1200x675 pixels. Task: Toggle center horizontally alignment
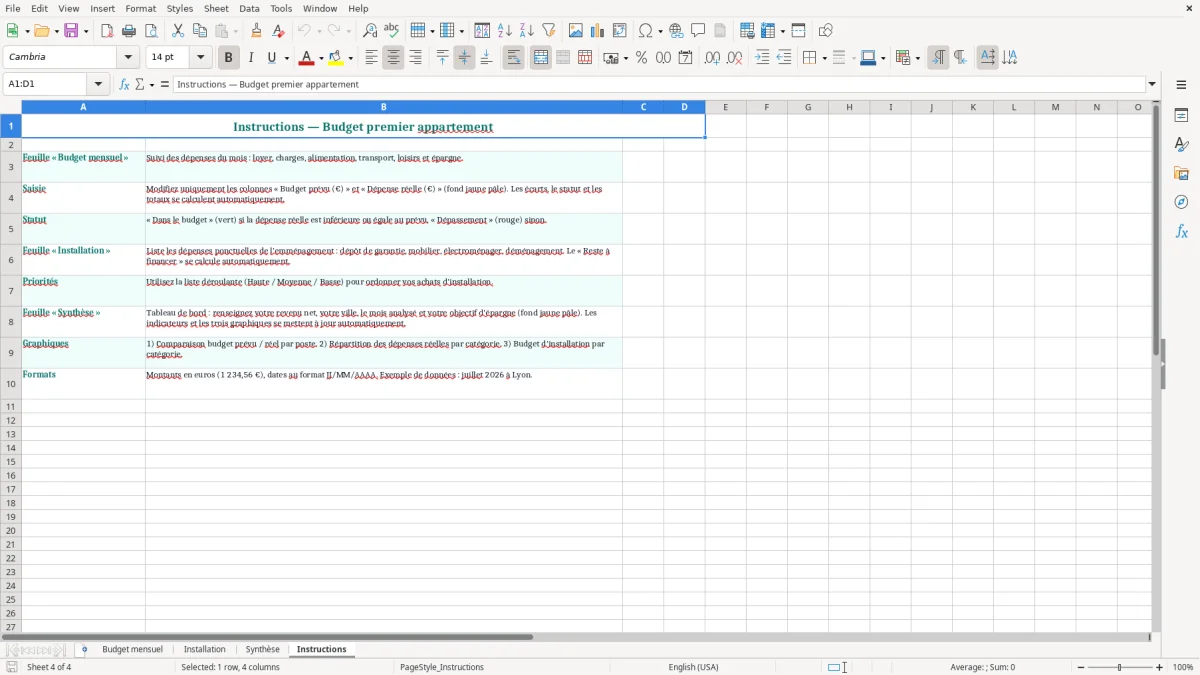coord(393,58)
